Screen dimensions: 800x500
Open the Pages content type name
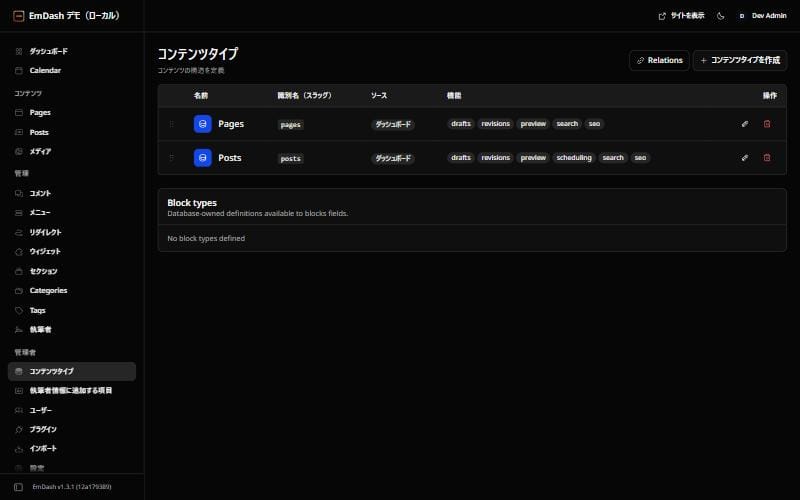click(231, 124)
